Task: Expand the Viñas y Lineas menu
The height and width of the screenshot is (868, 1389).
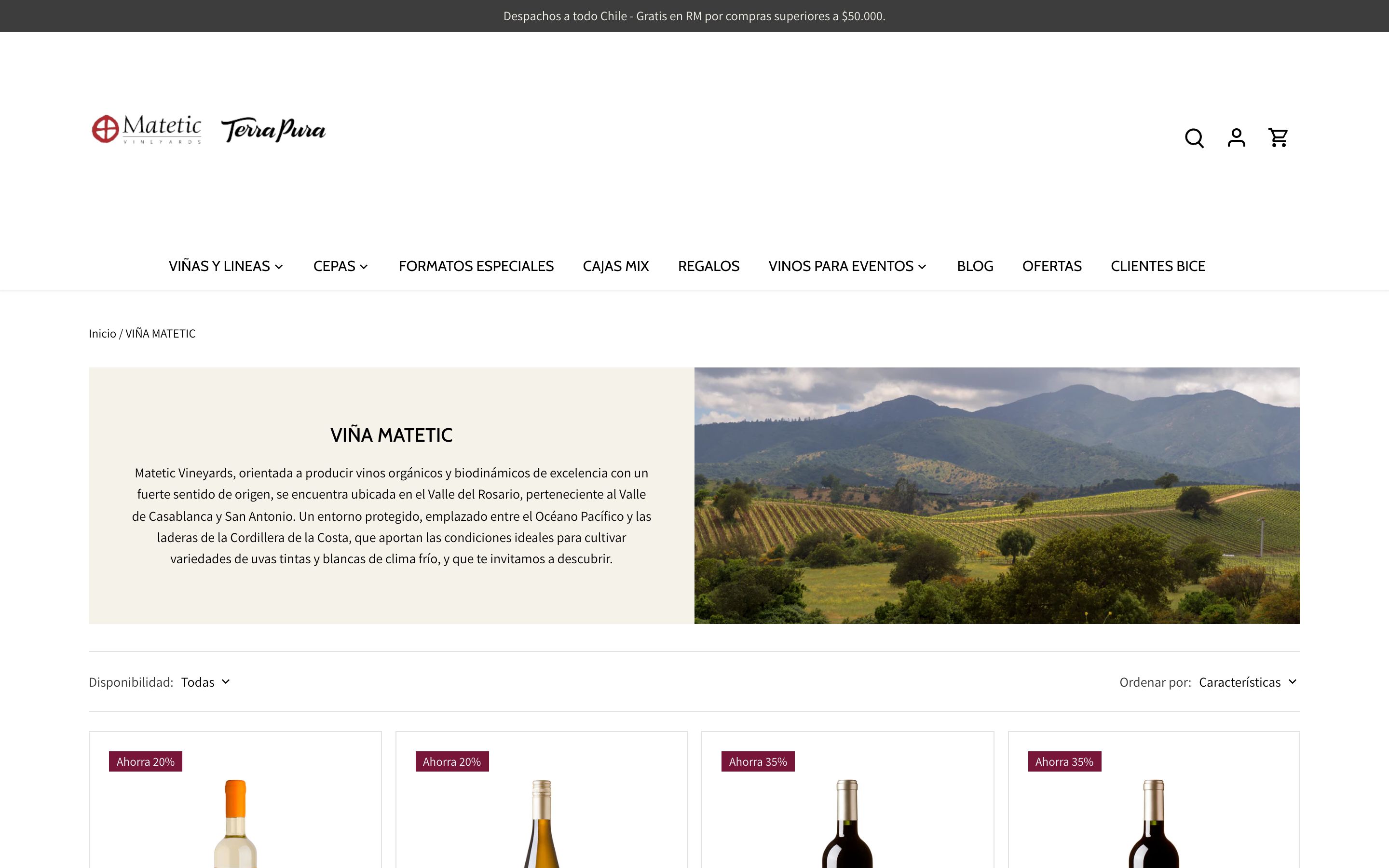Action: click(x=226, y=266)
